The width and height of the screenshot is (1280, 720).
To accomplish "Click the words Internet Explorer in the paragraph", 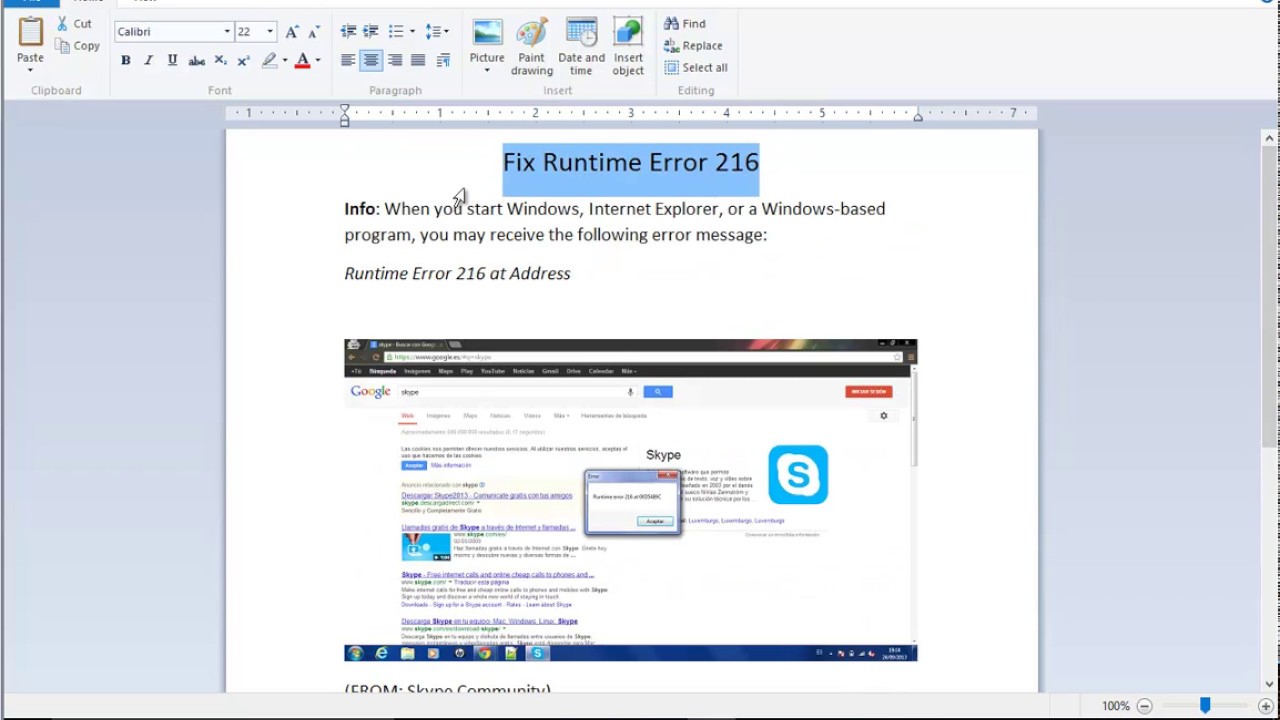I will (653, 209).
